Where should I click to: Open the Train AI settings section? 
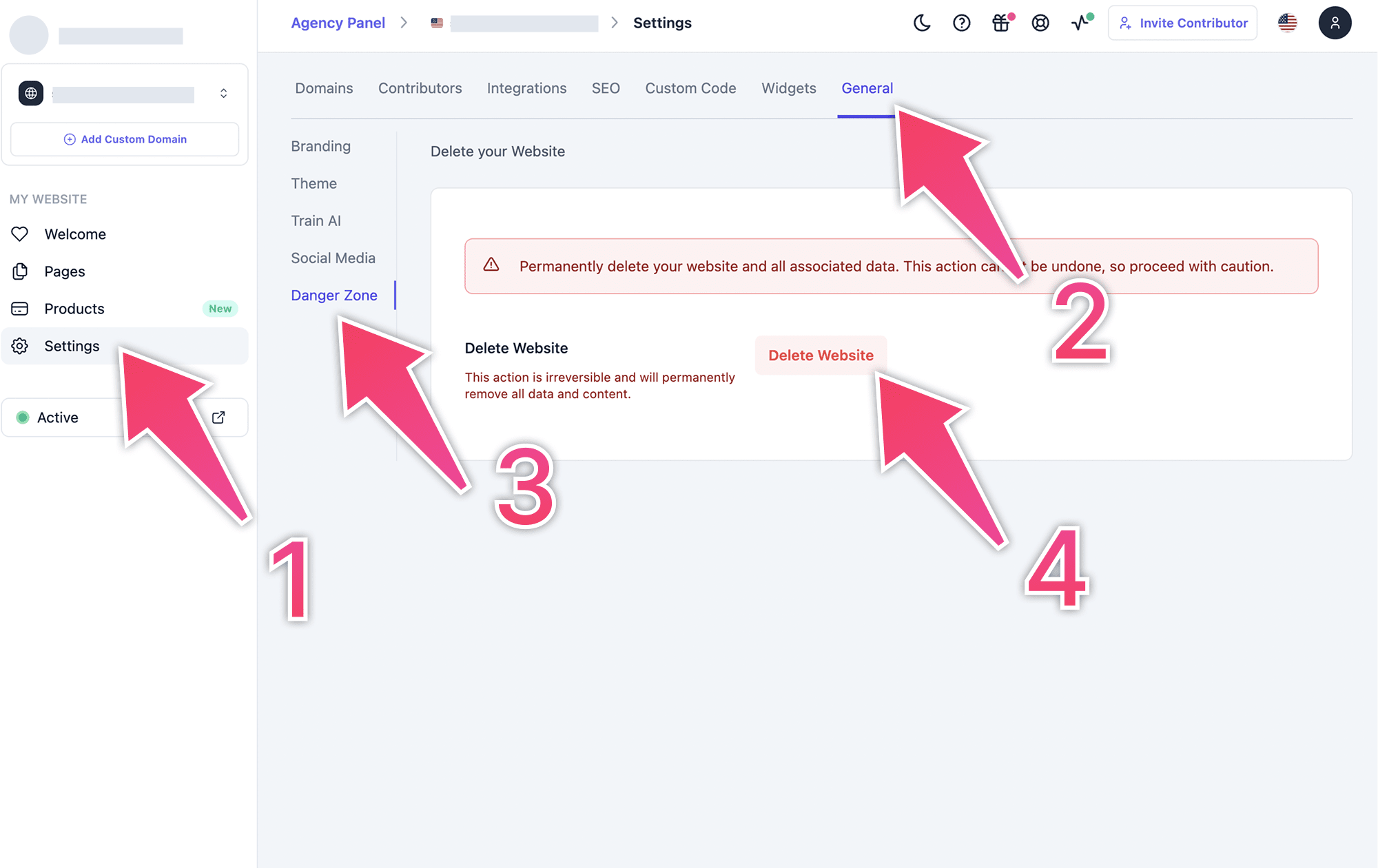pyautogui.click(x=316, y=220)
